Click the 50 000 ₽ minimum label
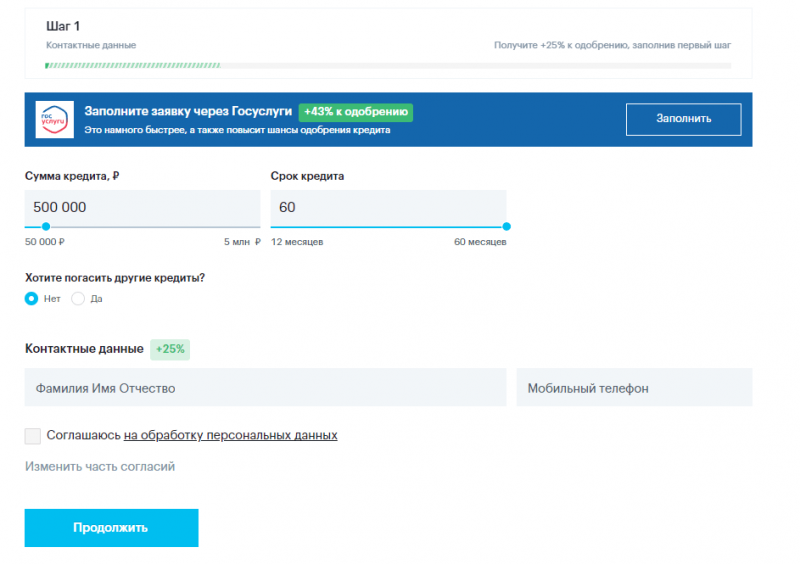The width and height of the screenshot is (800, 564). coord(45,242)
